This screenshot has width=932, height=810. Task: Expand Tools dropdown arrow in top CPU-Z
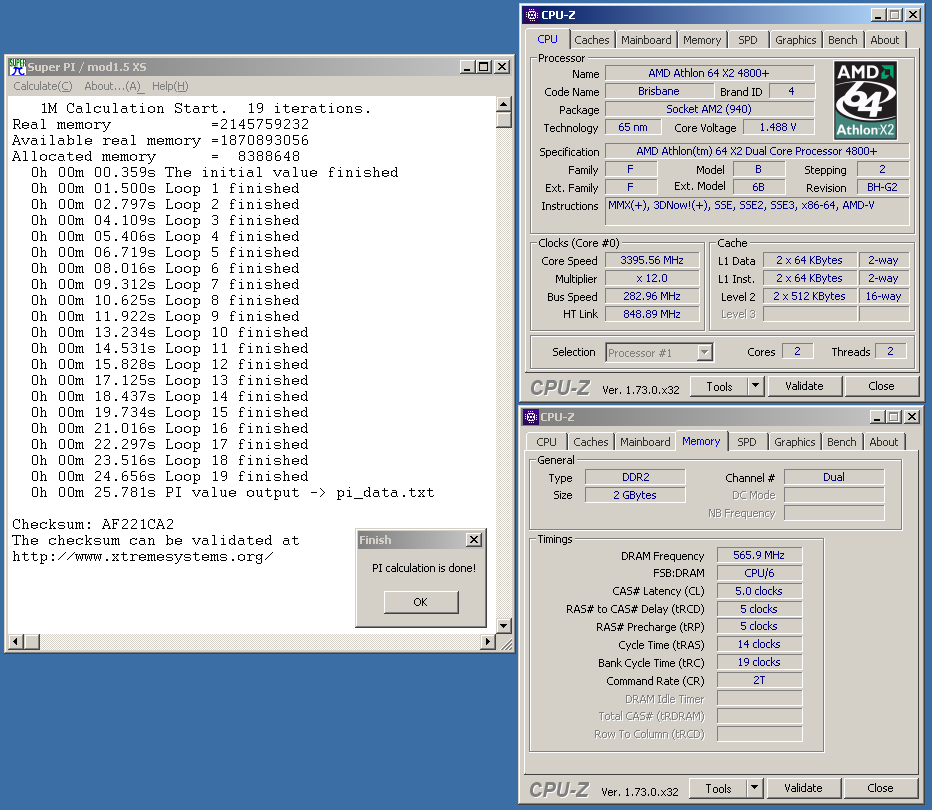click(755, 386)
